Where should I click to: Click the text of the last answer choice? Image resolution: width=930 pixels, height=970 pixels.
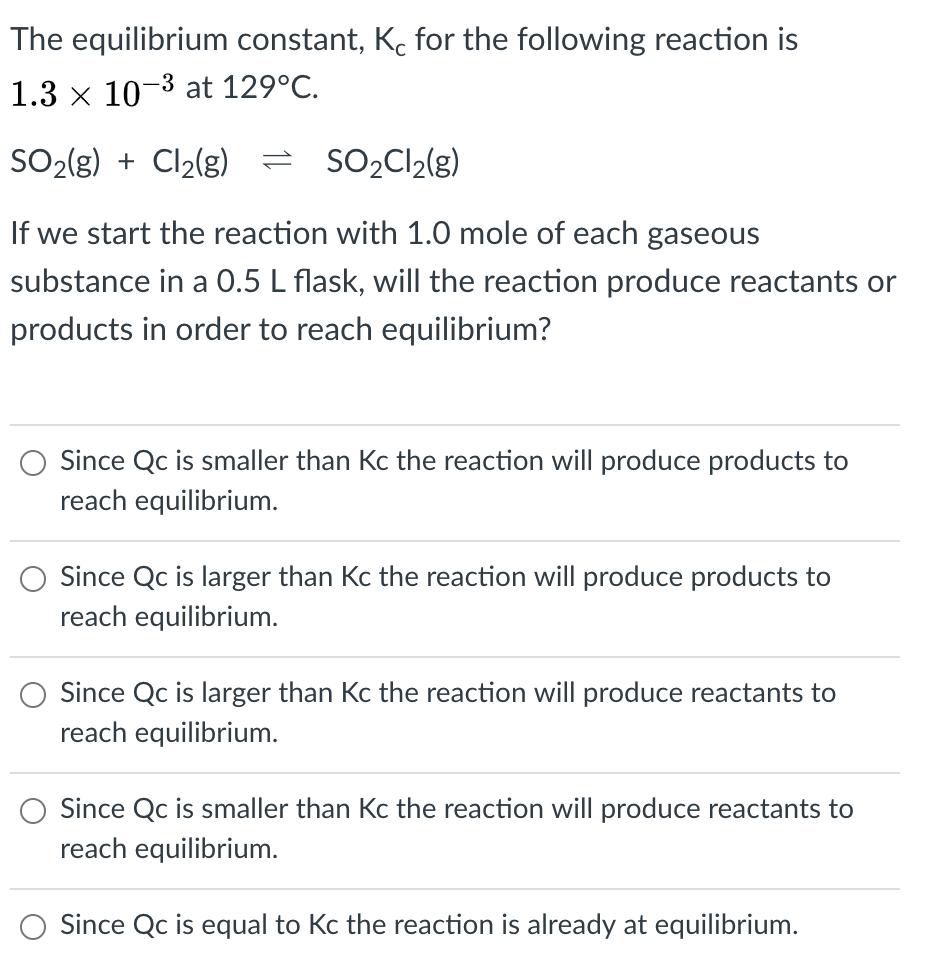click(x=430, y=926)
